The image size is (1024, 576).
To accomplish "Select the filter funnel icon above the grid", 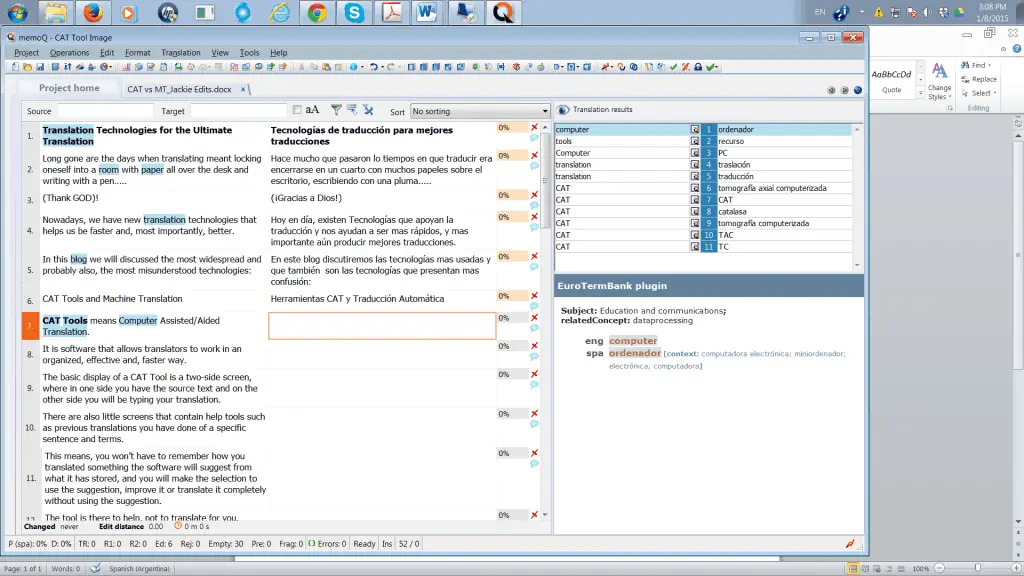I will point(336,111).
